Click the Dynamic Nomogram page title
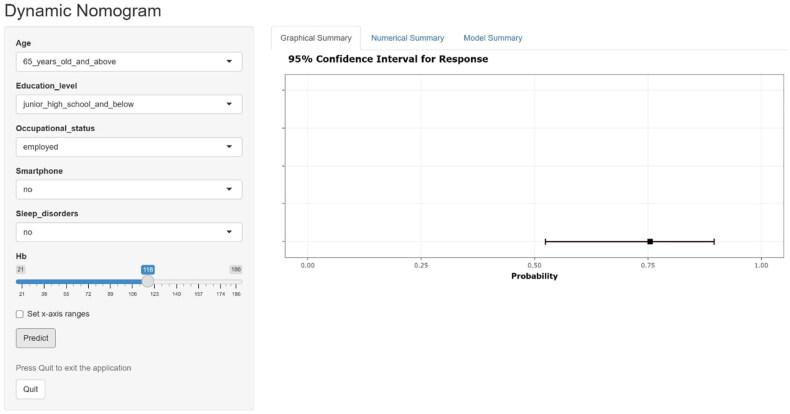 (82, 12)
